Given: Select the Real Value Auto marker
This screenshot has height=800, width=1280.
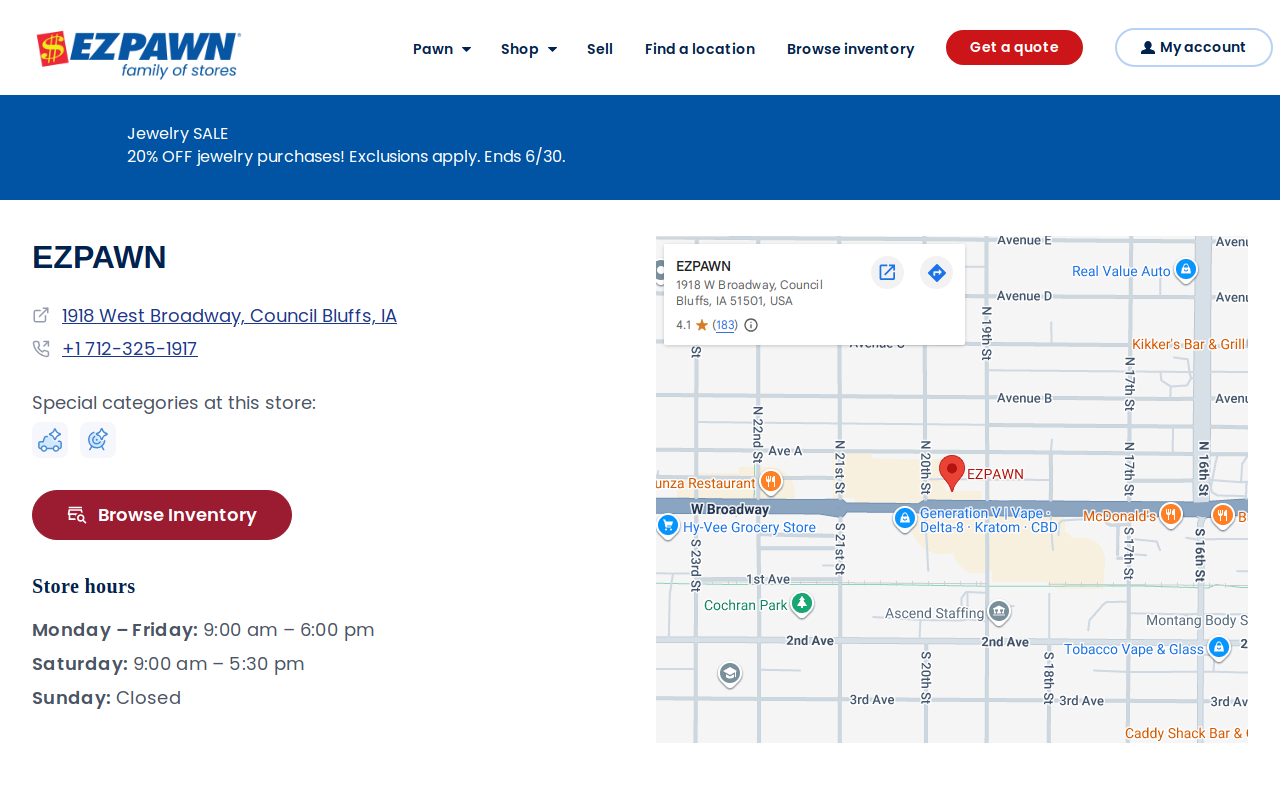Looking at the screenshot, I should (x=1185, y=270).
